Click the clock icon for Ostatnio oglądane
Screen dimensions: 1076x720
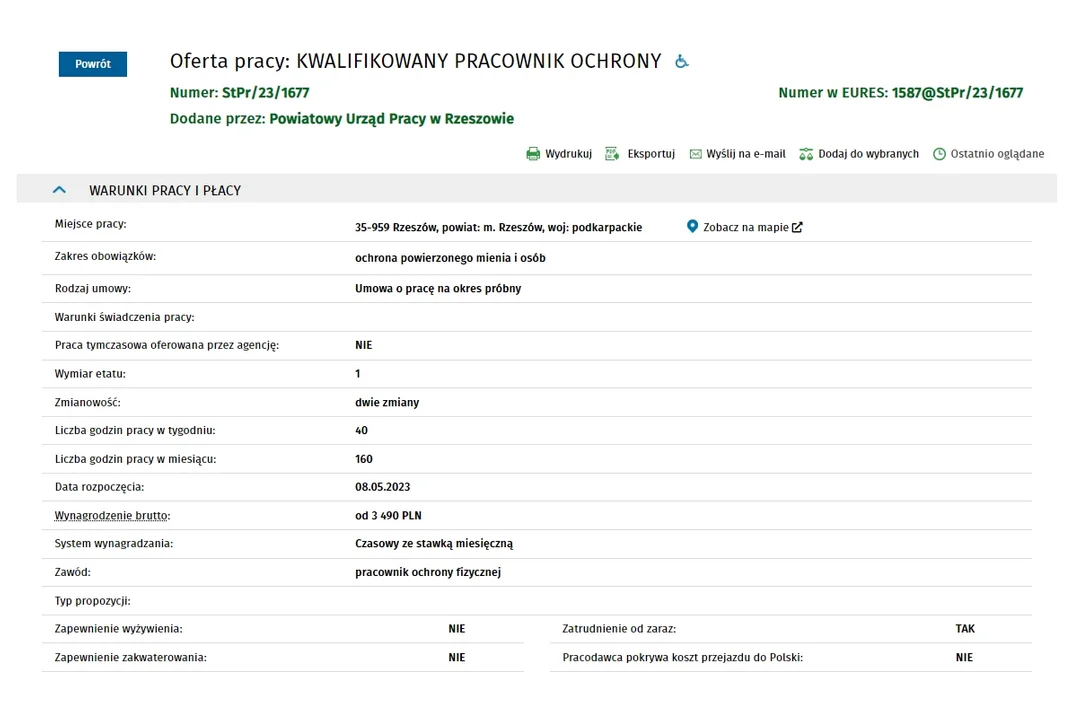(939, 154)
